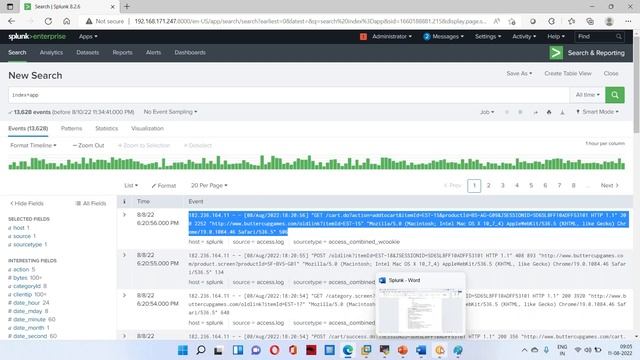
Task: Open the 20 Per Page dropdown
Action: tap(209, 186)
